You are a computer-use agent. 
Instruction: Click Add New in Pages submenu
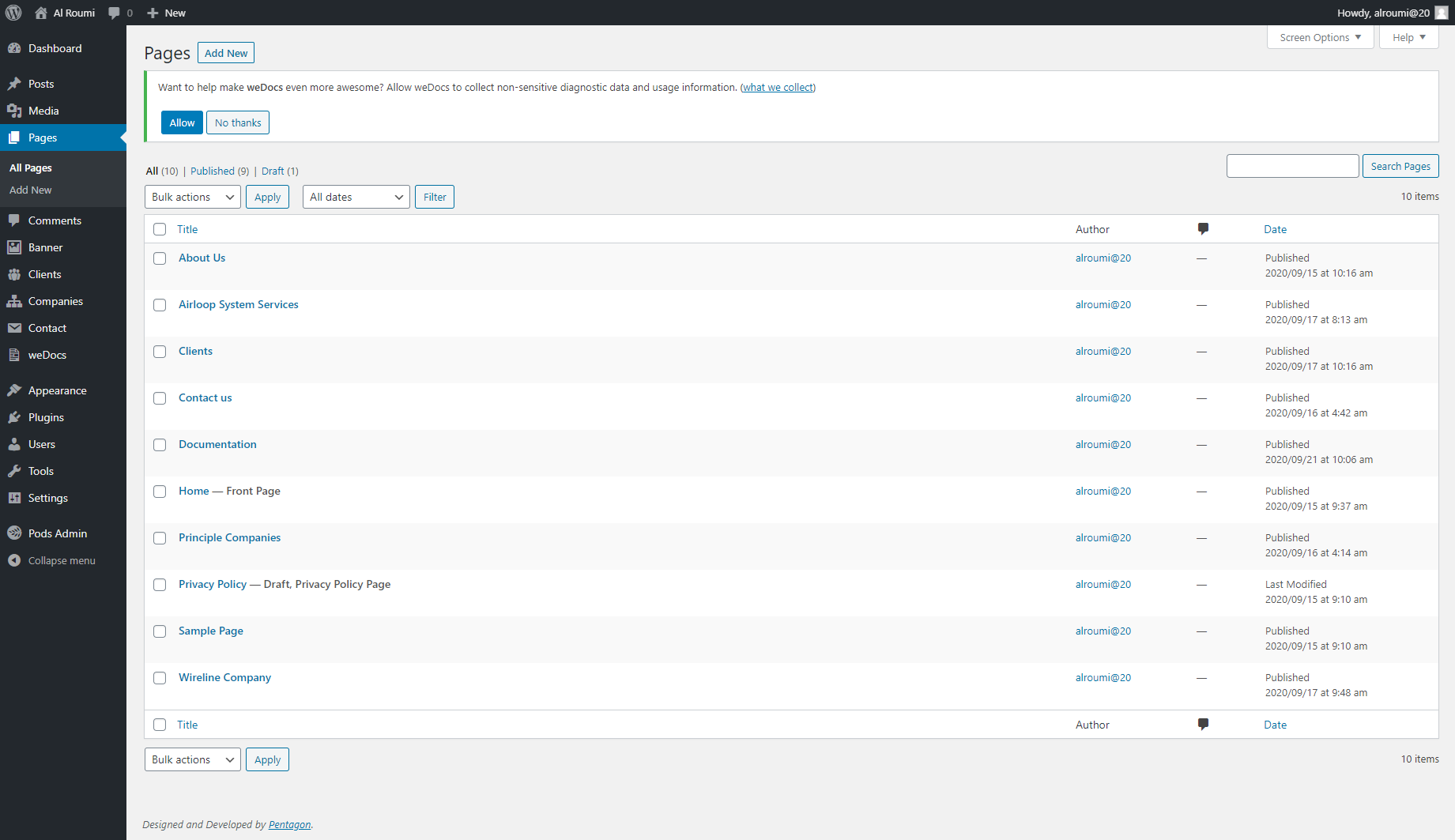pos(31,190)
